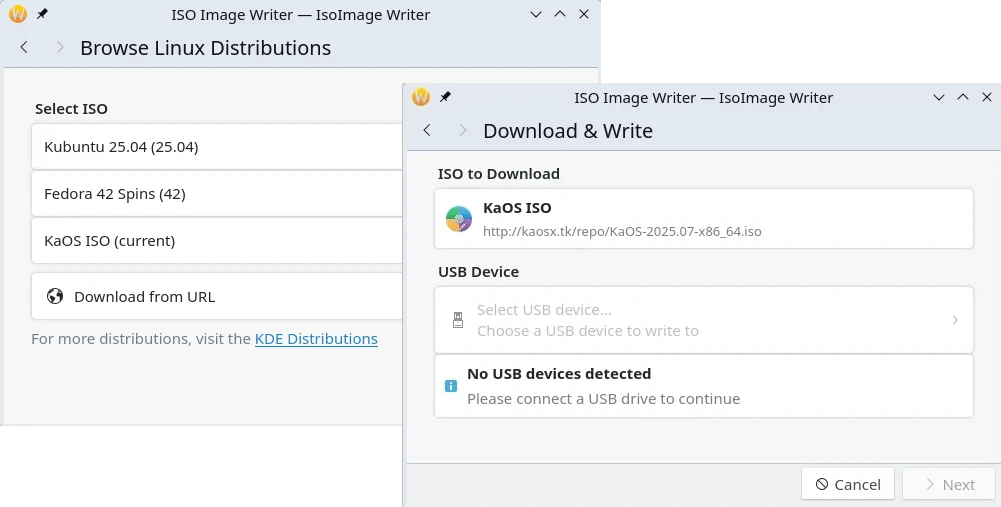This screenshot has width=1001, height=507.
Task: Click the app icon in back window titlebar
Action: 17,15
